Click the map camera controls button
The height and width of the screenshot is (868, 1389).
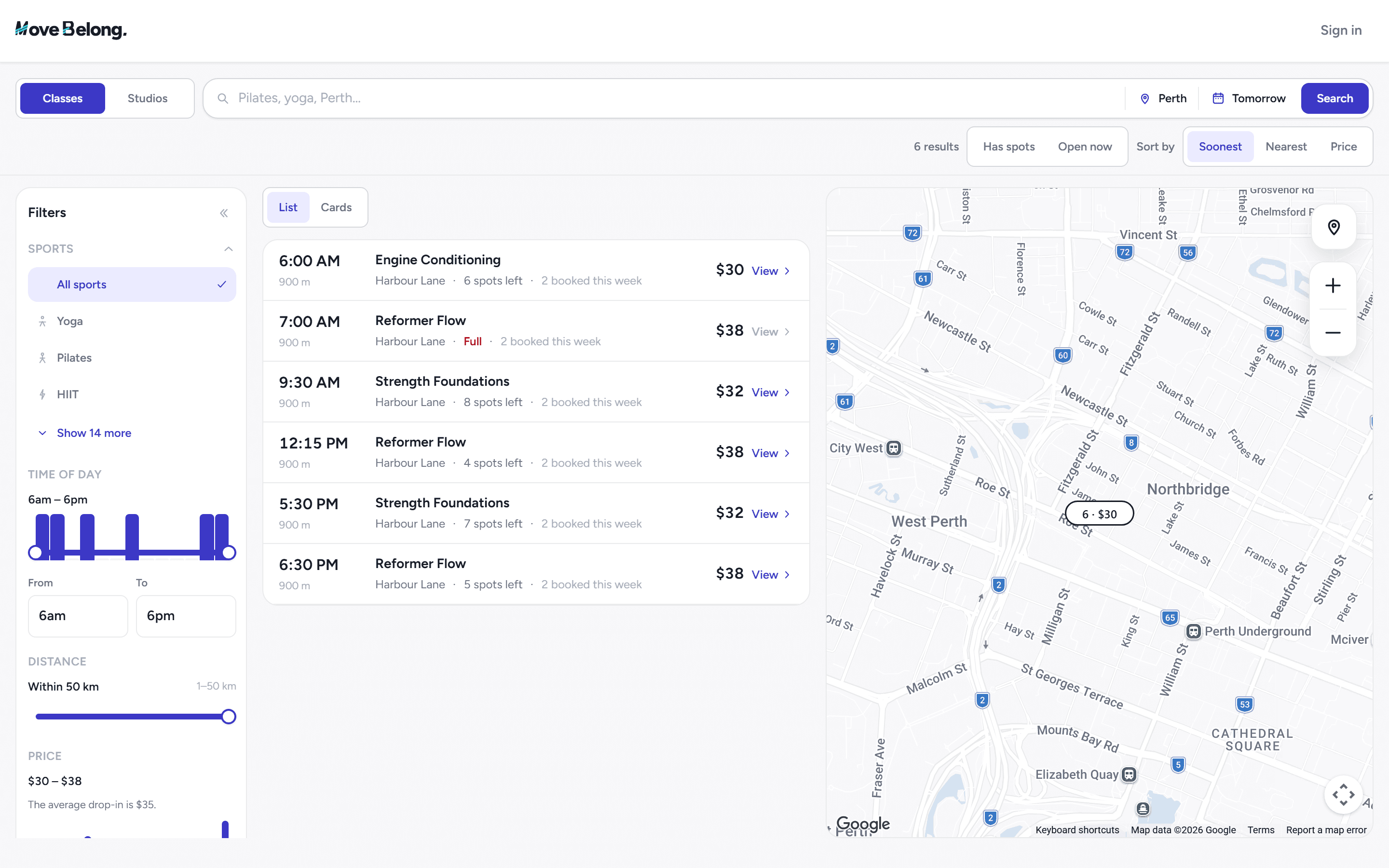pos(1343,795)
